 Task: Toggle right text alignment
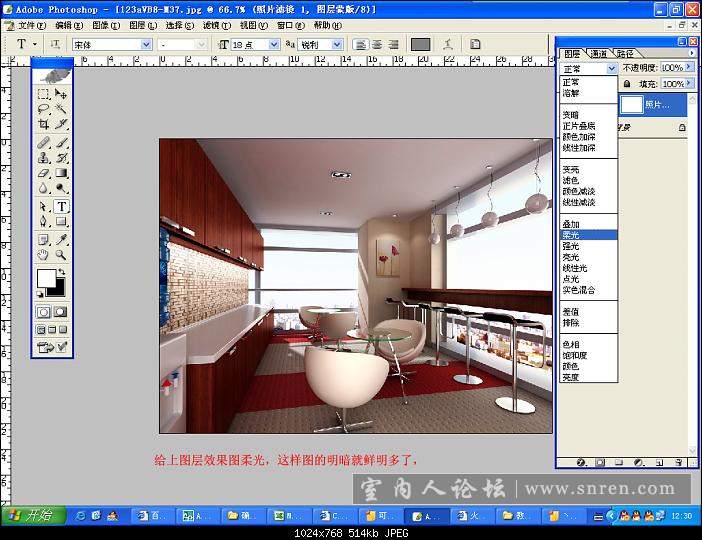pyautogui.click(x=393, y=44)
